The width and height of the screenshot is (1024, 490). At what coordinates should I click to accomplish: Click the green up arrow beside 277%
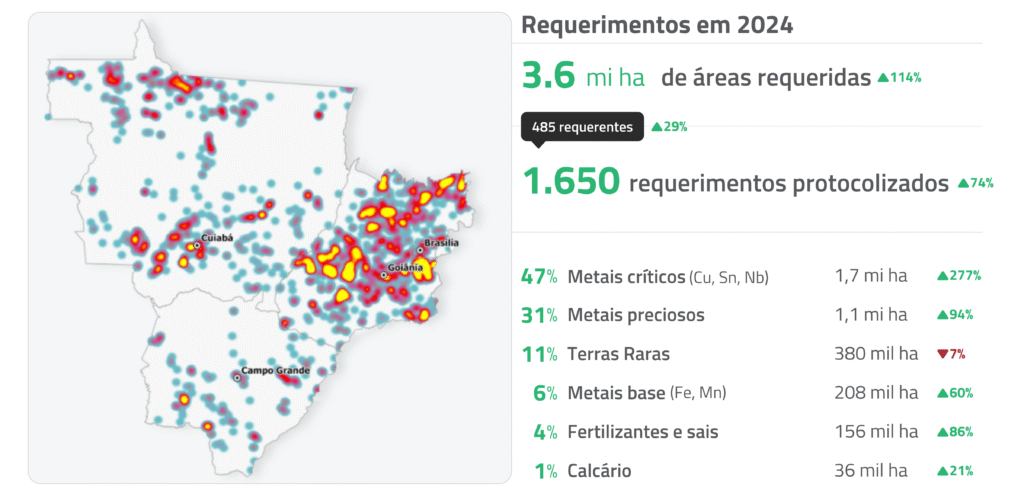click(942, 276)
